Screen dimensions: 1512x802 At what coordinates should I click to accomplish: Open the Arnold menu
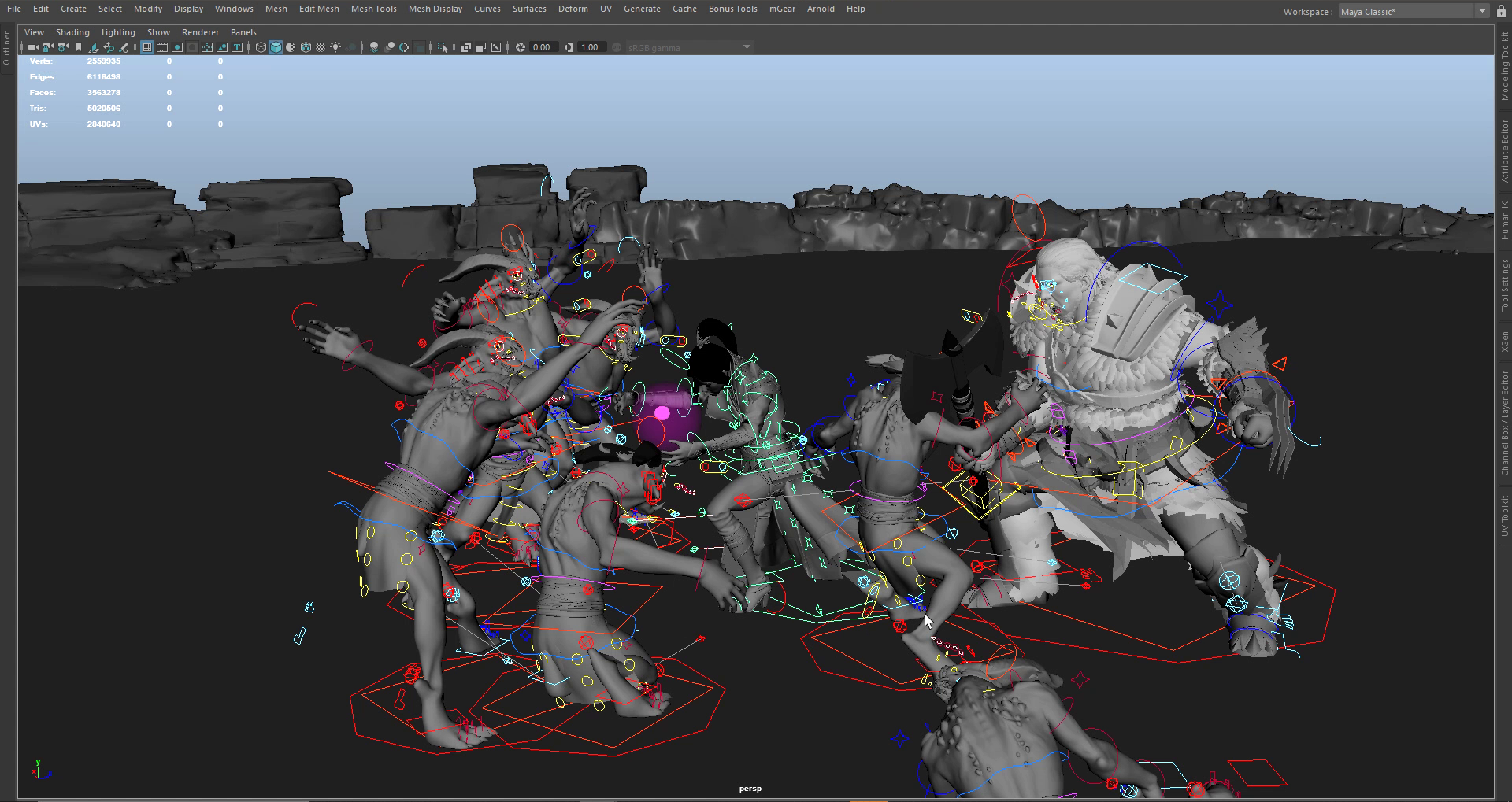(821, 9)
